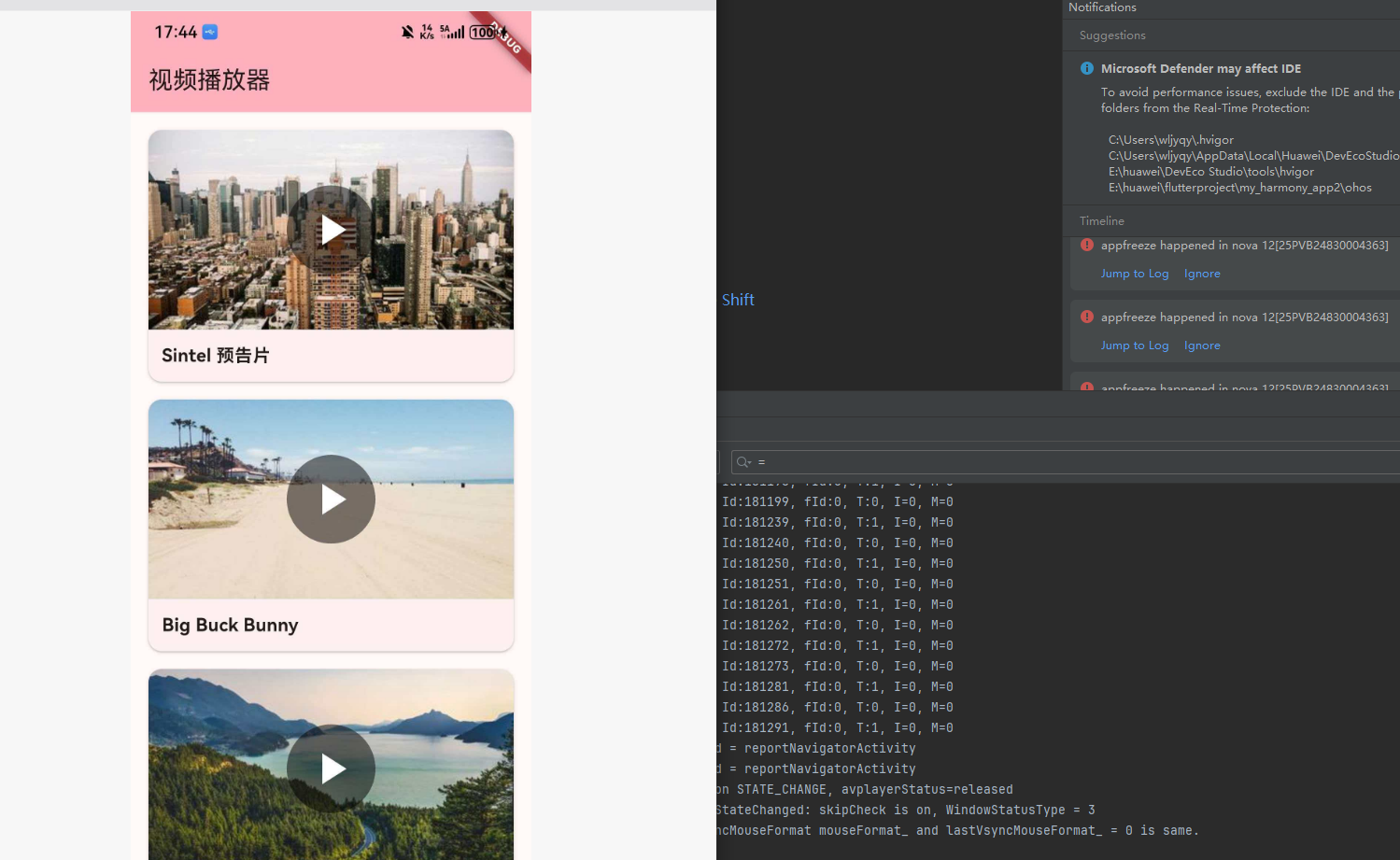Ignore the second appfreeze notification
The width and height of the screenshot is (1400, 860).
pyautogui.click(x=1202, y=345)
